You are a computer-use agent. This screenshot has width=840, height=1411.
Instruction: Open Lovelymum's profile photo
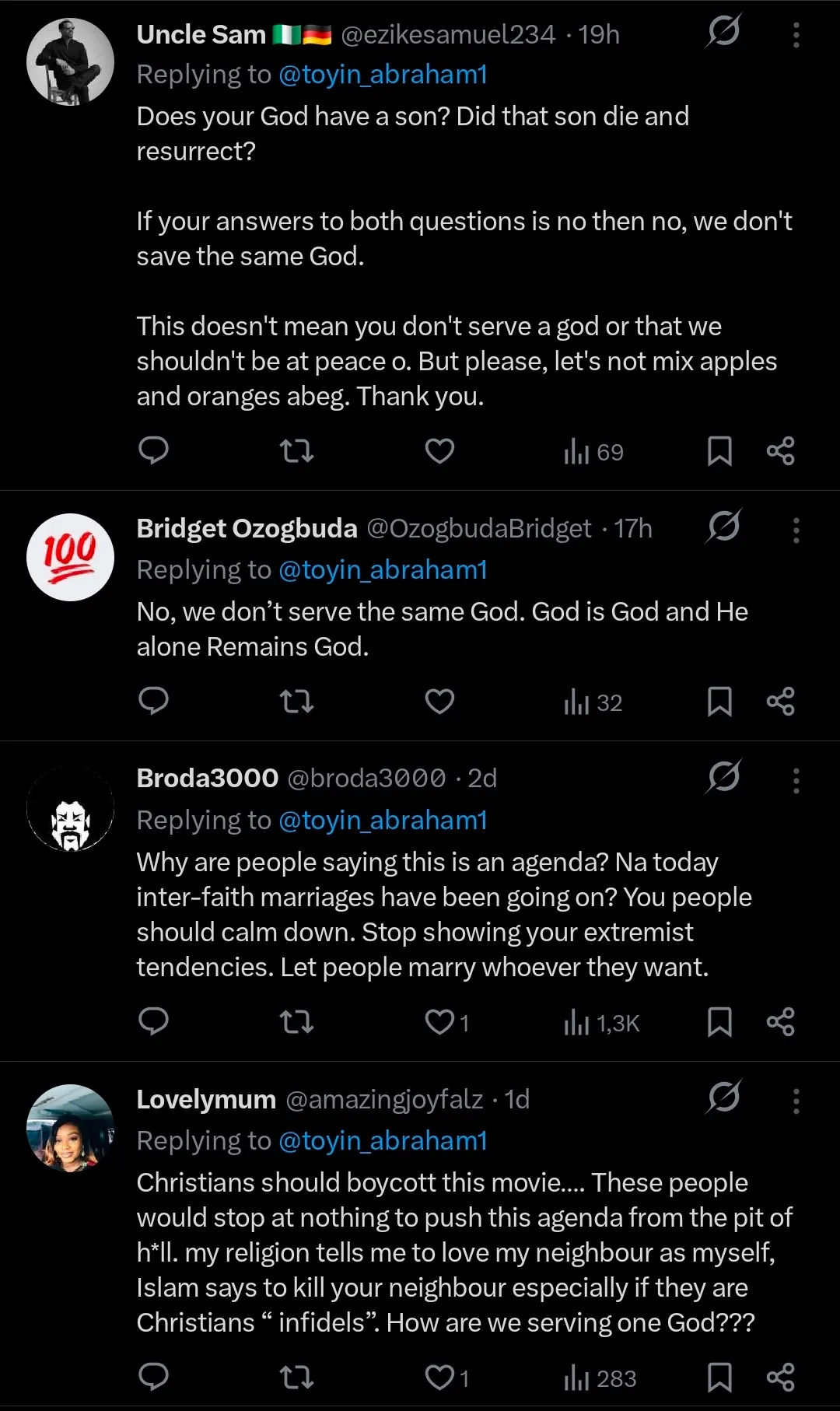[x=70, y=1128]
